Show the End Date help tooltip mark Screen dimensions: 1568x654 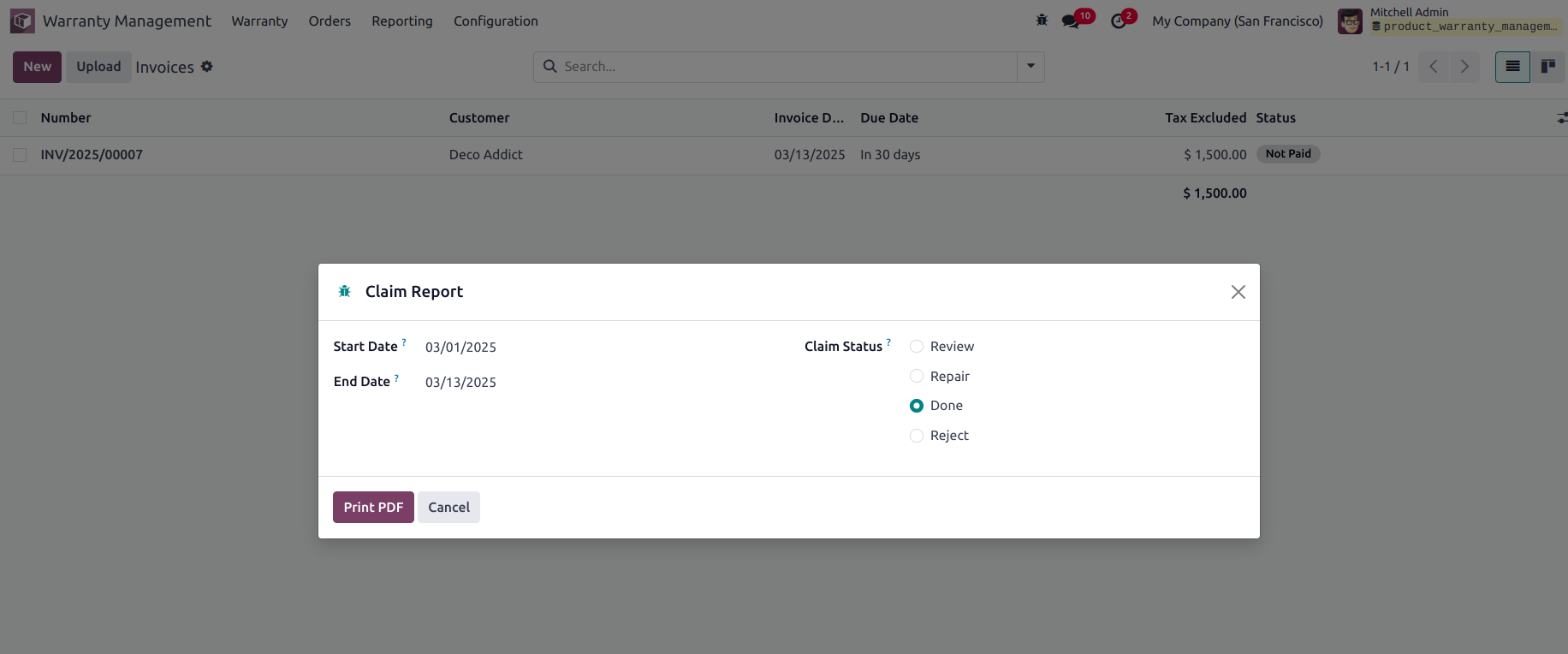pos(396,377)
